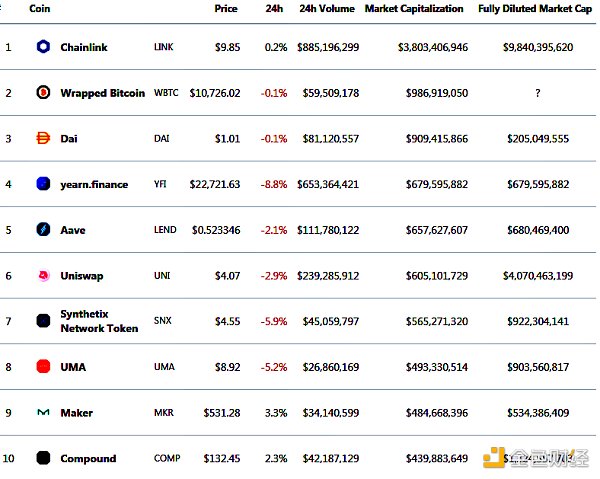This screenshot has width=600, height=479.
Task: Sort table by Price column header
Action: point(226,9)
